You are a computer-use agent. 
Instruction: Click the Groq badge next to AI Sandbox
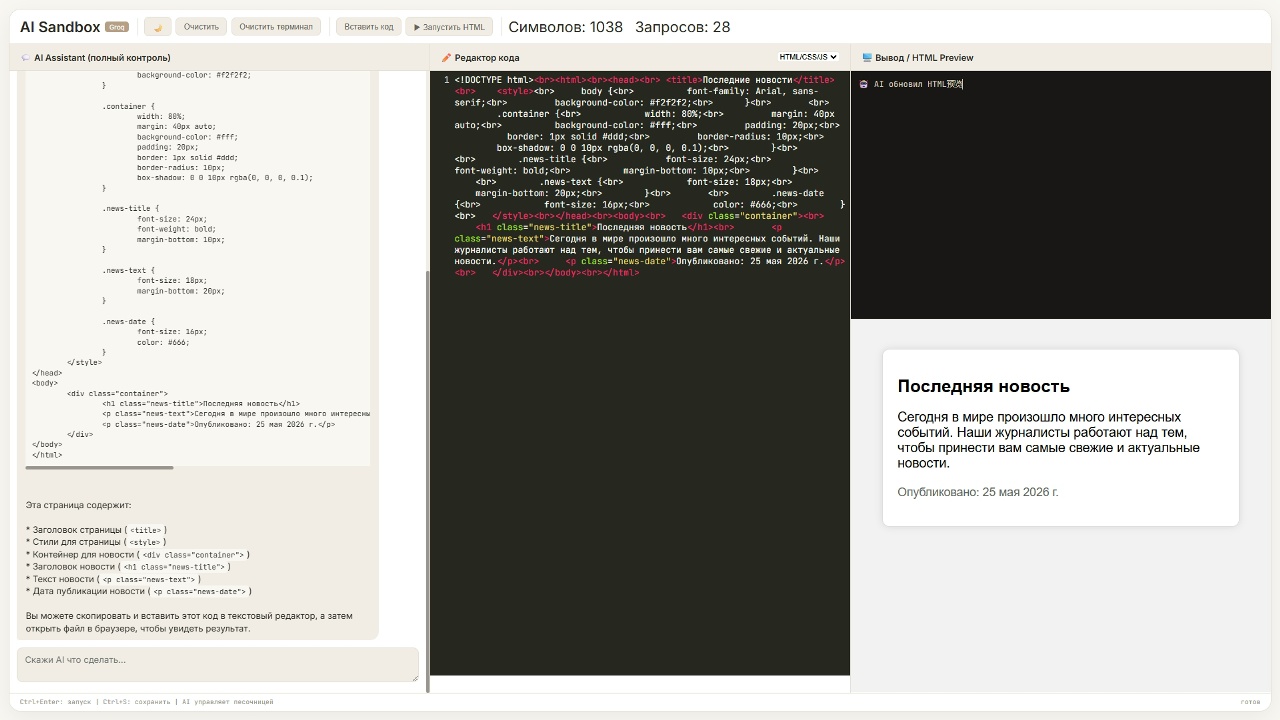click(x=116, y=27)
